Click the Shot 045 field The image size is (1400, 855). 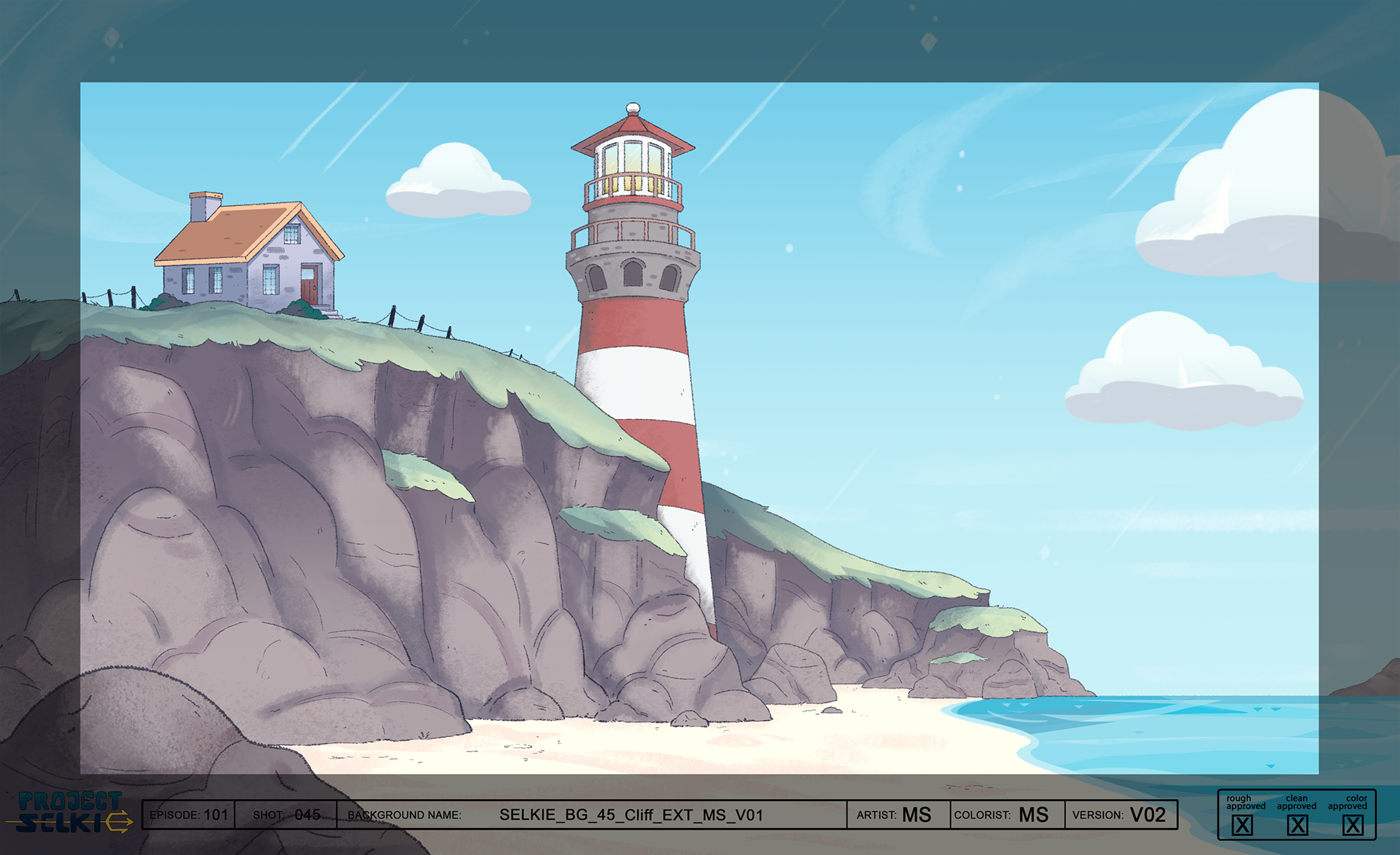point(286,815)
